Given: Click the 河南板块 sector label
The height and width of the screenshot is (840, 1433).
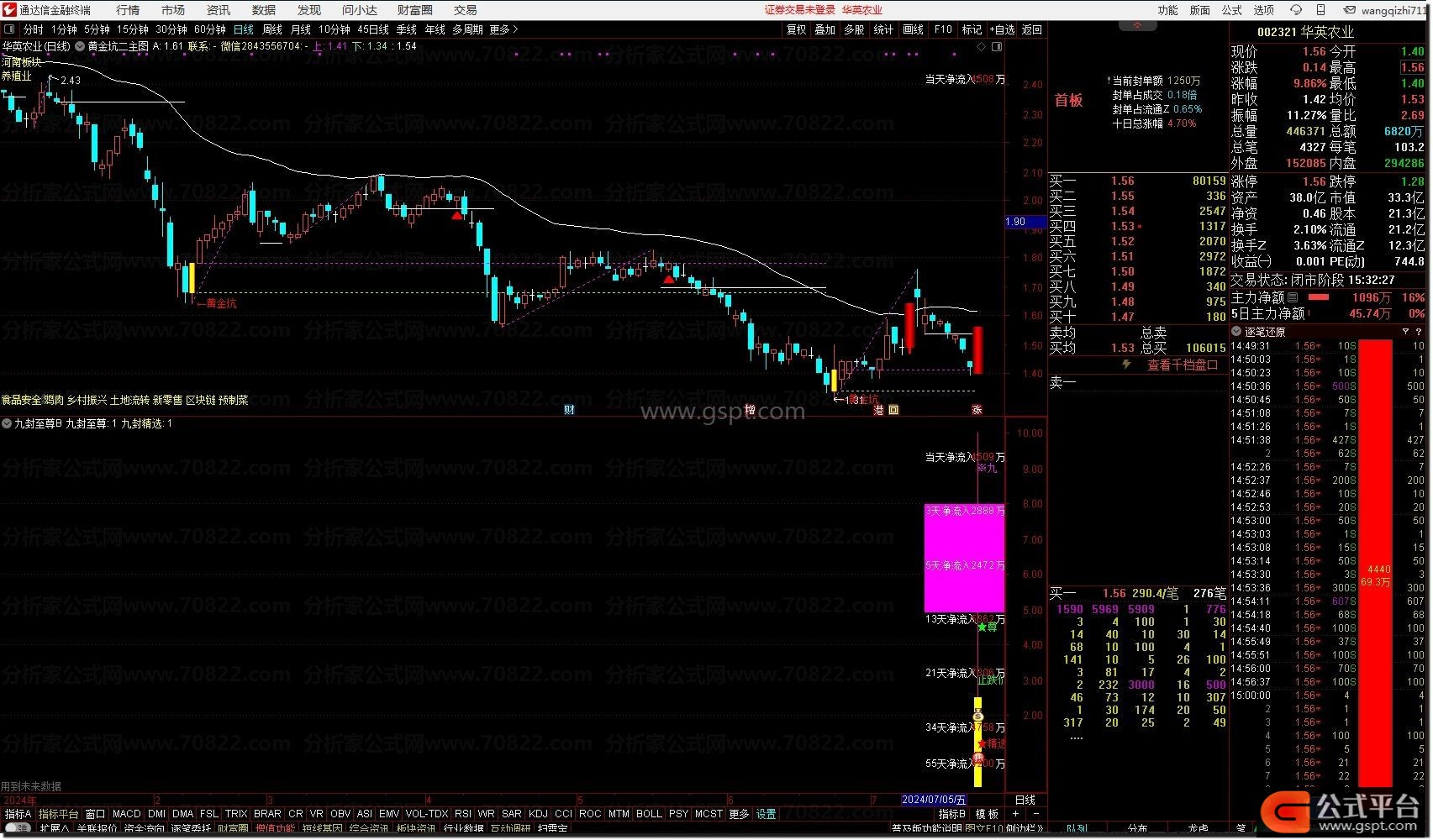Looking at the screenshot, I should (x=21, y=62).
